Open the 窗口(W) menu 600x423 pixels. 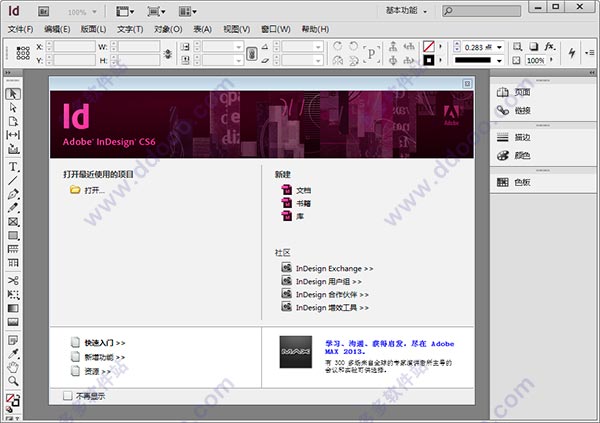click(x=276, y=29)
